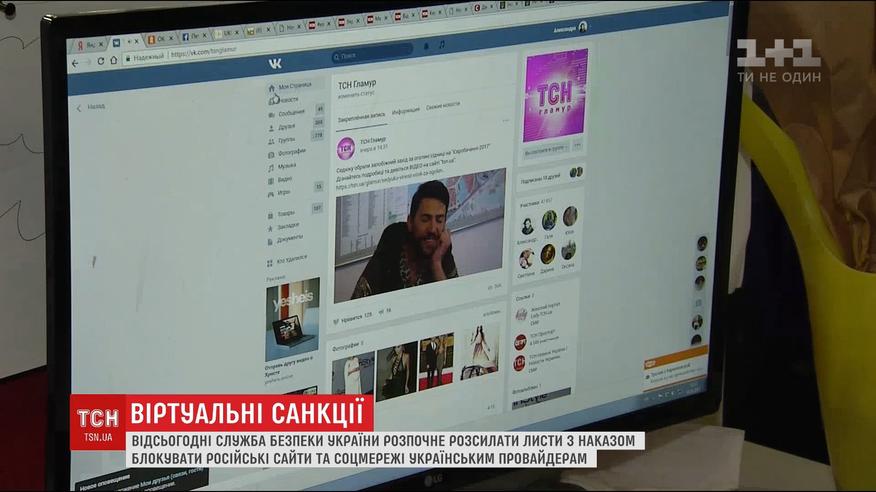Switch to the Facebook browser tab
876x492 pixels.
193,36
